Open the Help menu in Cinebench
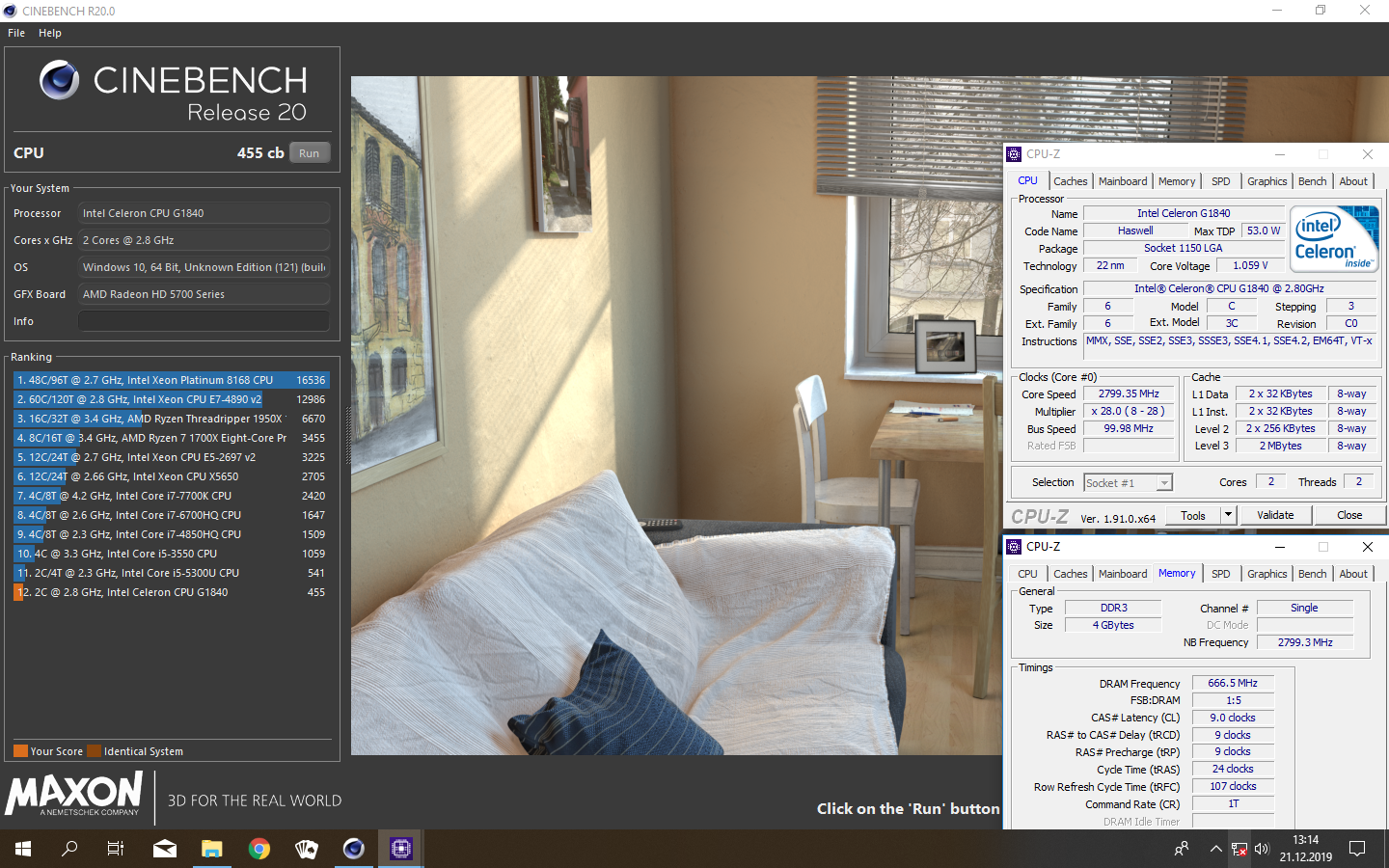 coord(50,33)
